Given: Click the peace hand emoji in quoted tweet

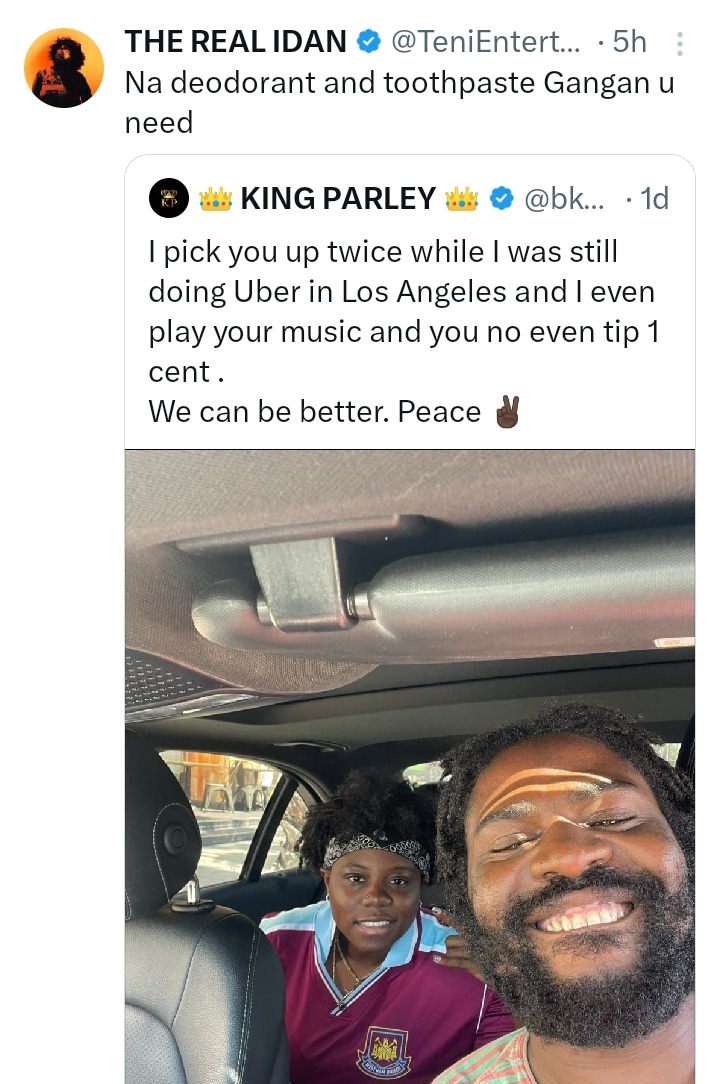Looking at the screenshot, I should [x=507, y=412].
